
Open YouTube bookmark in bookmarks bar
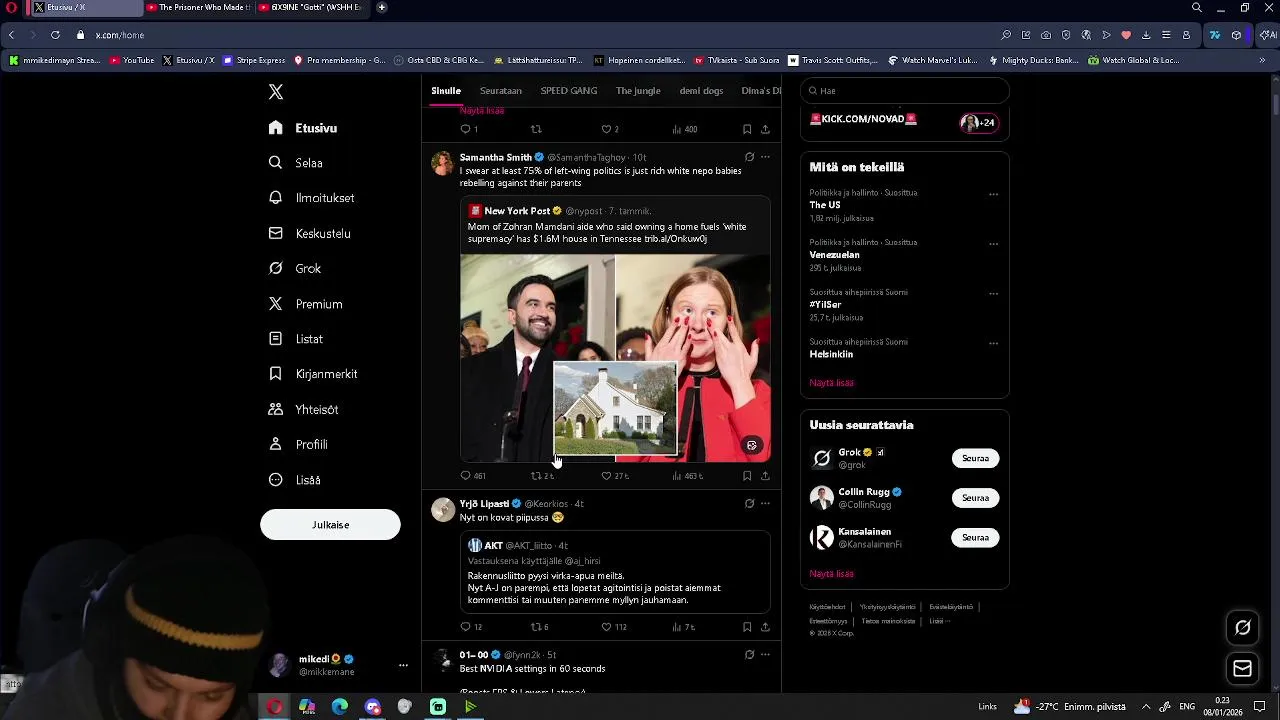tap(132, 60)
